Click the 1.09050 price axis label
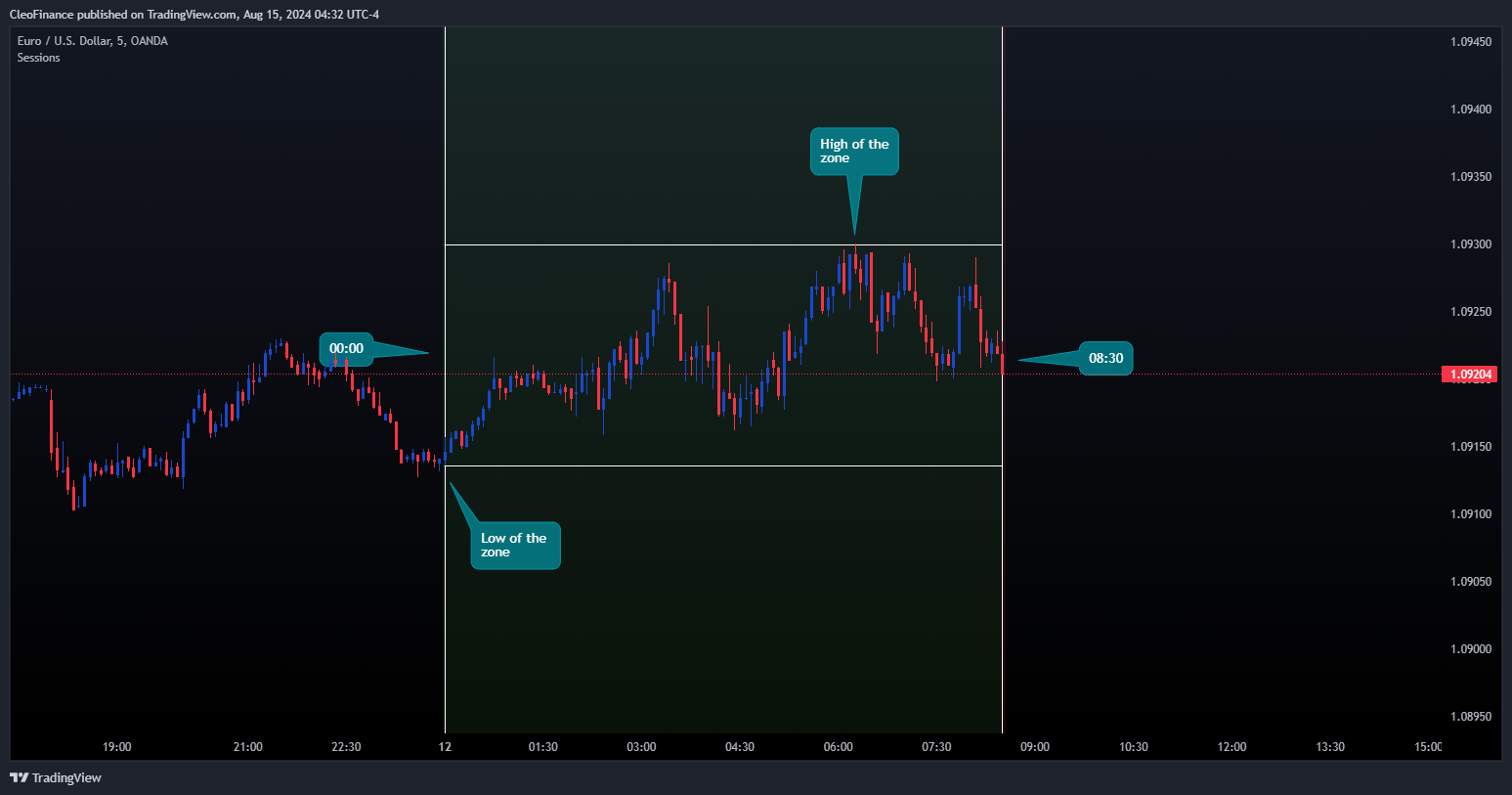Screen dimensions: 1512x795 1471,582
